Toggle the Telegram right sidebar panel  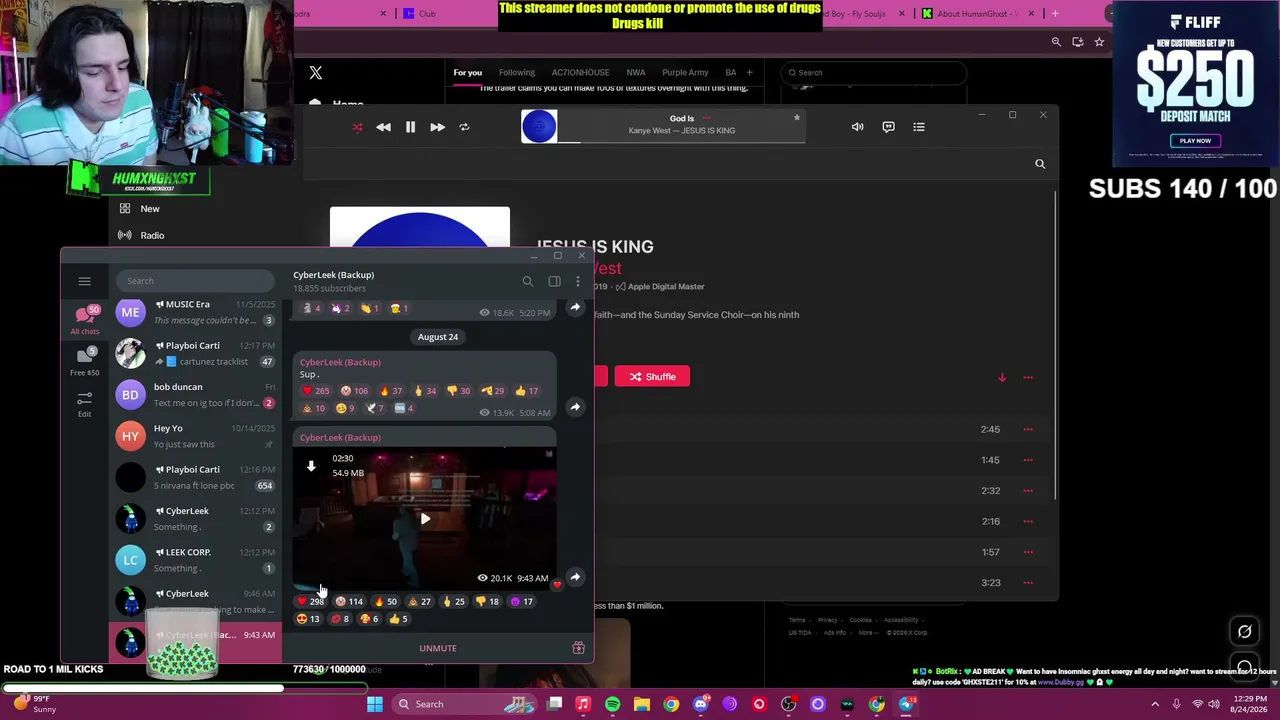554,281
